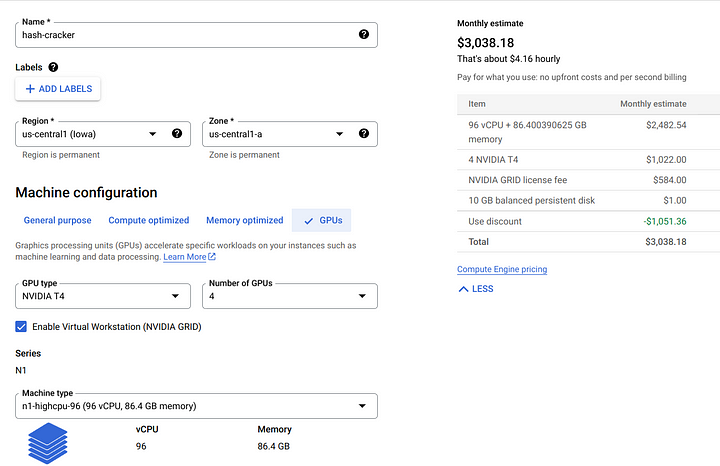Screen dimensions: 720x466
Task: Switch to the General purpose tab
Action: [x=57, y=220]
